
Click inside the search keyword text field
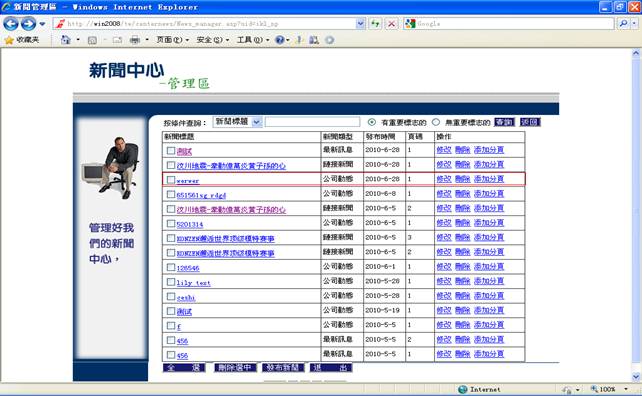click(x=312, y=122)
